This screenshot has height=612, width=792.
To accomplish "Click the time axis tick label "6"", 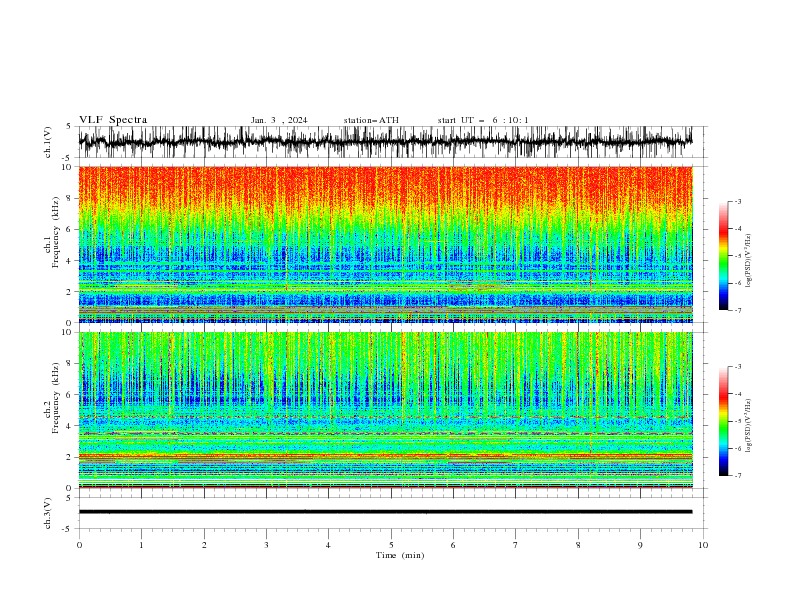I will pyautogui.click(x=453, y=545).
